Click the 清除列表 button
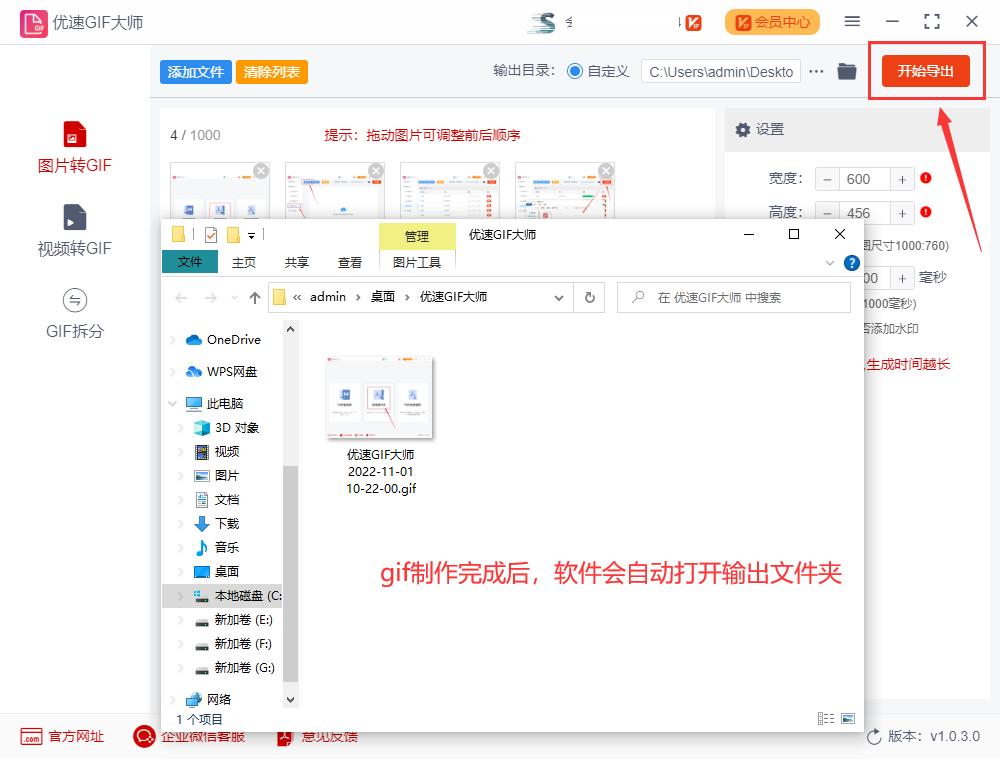The image size is (1000, 760). [271, 72]
